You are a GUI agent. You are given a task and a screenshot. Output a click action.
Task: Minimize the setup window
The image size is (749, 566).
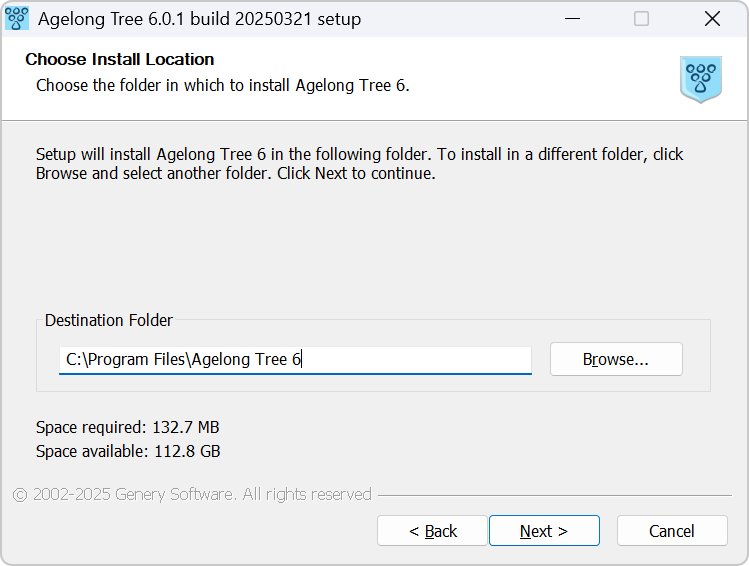[x=572, y=19]
